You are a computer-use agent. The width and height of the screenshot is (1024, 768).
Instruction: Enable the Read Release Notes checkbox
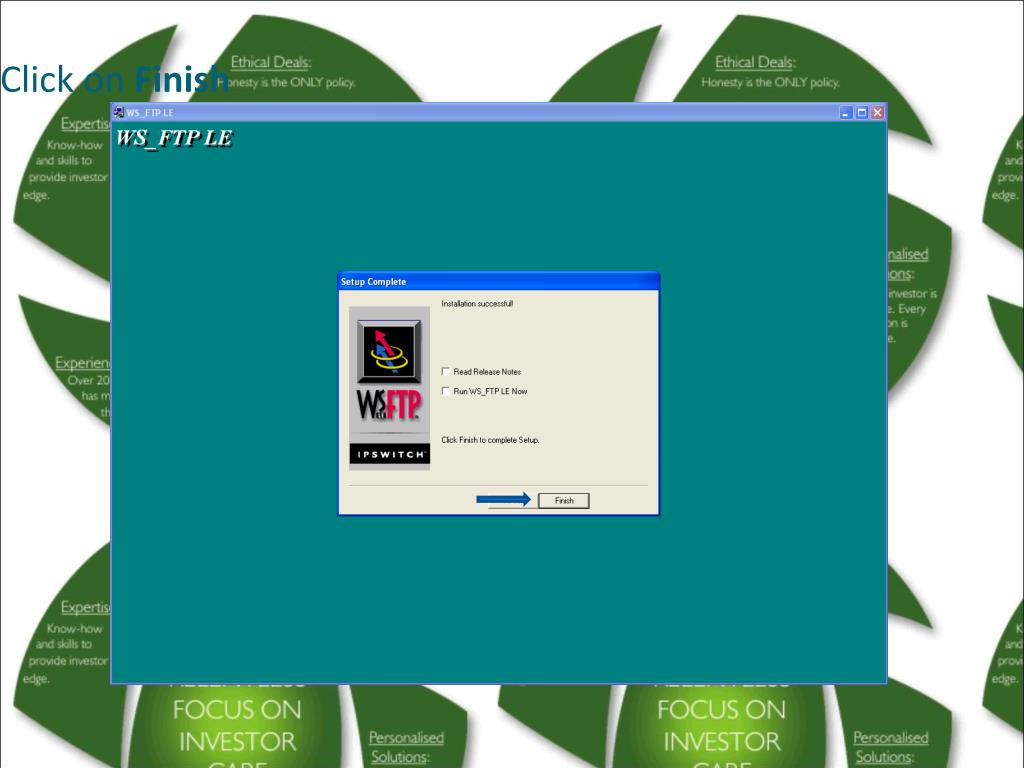pyautogui.click(x=445, y=372)
